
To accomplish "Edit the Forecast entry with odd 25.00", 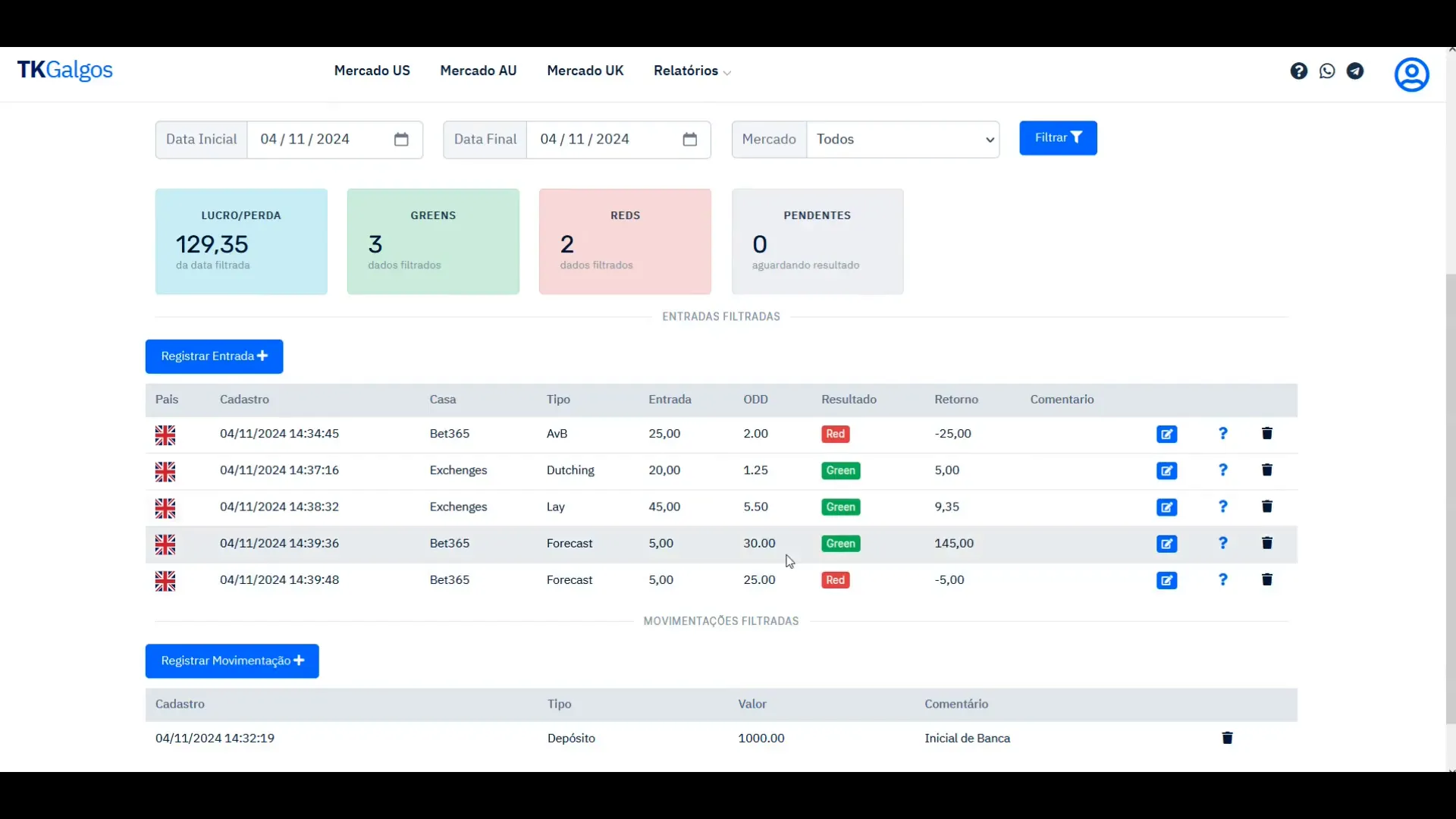I will [x=1166, y=581].
